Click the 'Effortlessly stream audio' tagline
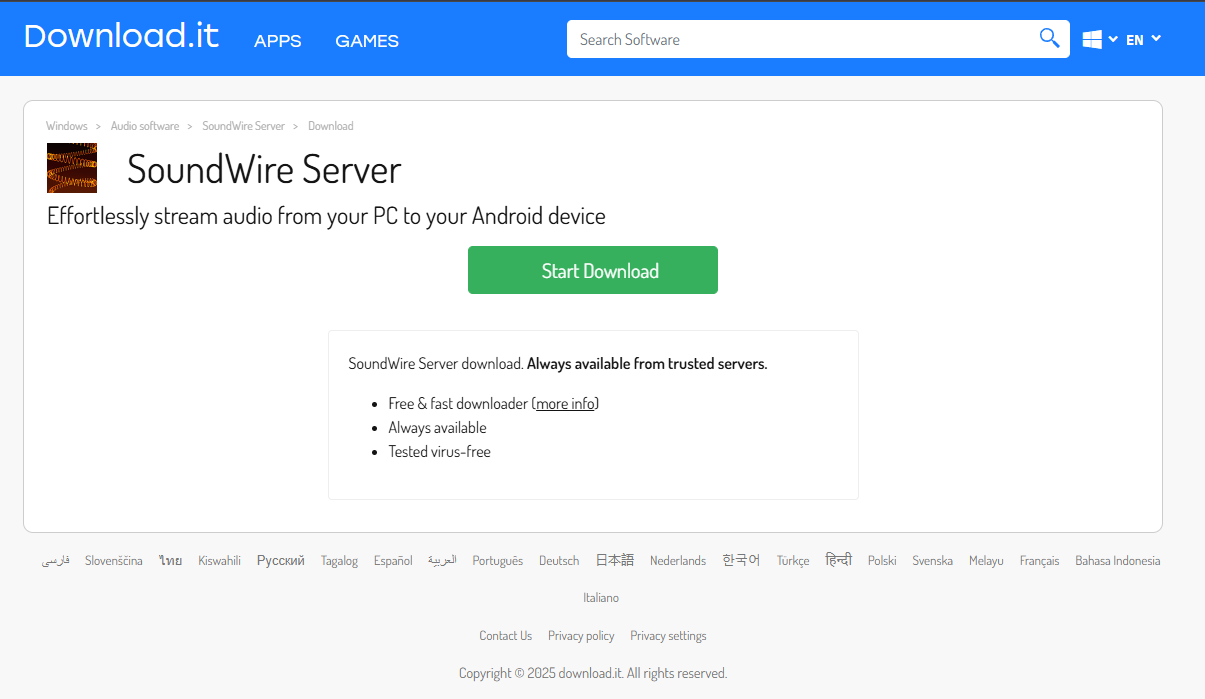 tap(326, 216)
